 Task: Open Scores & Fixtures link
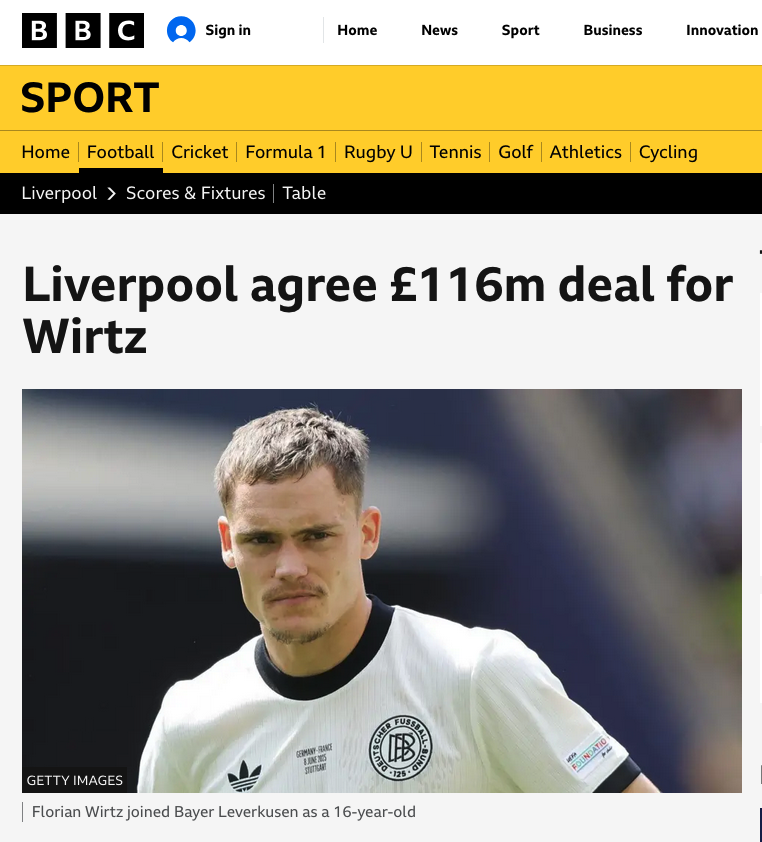pos(195,193)
